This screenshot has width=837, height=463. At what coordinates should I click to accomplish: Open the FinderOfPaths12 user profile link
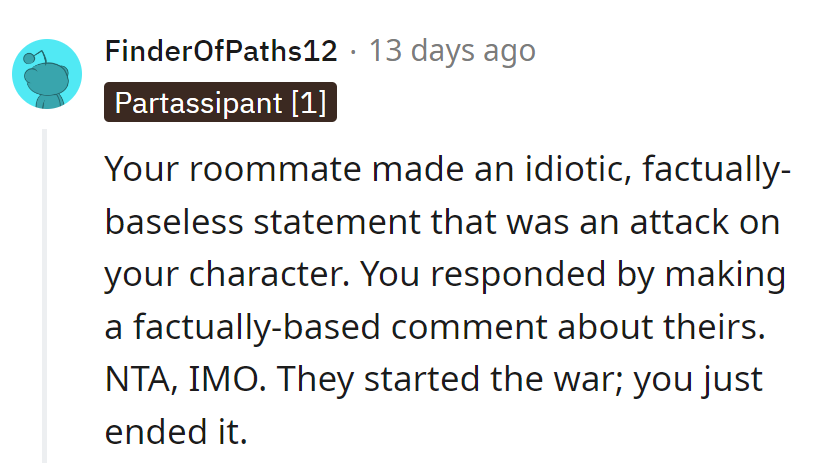pos(220,51)
